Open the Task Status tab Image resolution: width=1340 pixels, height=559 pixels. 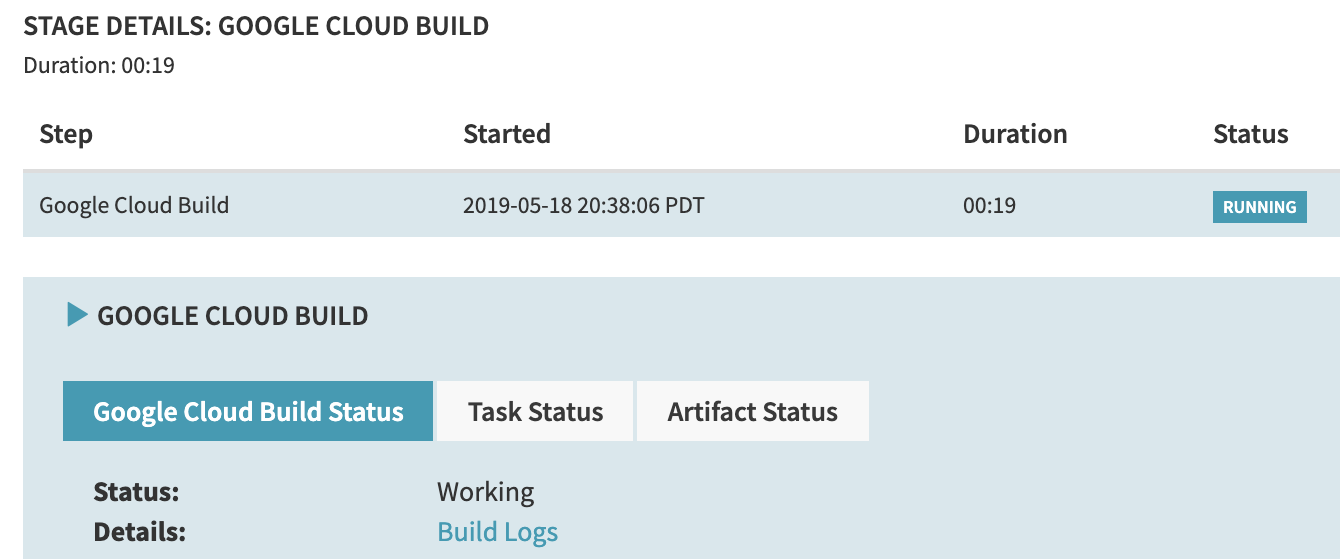coord(535,411)
